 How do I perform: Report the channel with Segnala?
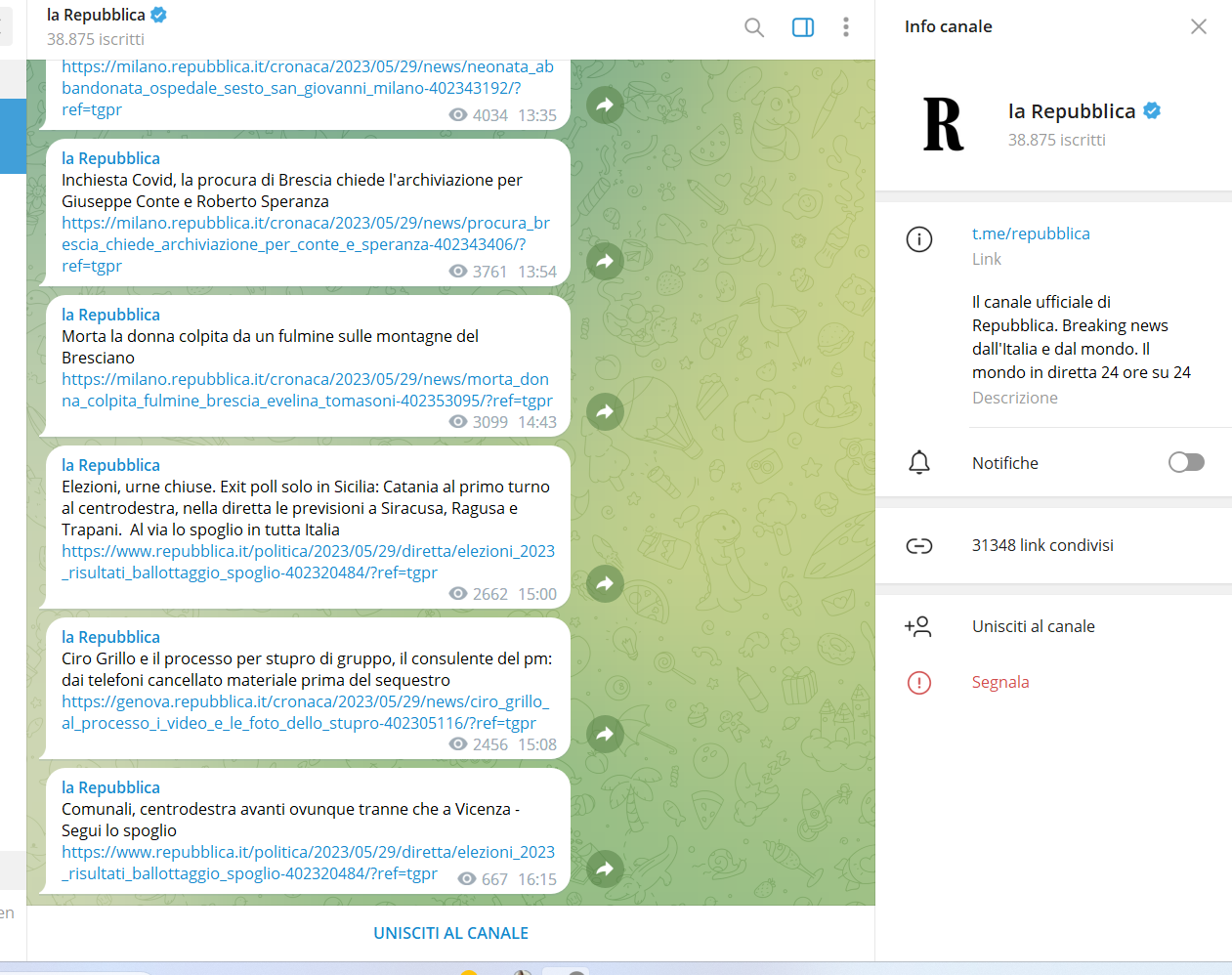click(x=999, y=682)
